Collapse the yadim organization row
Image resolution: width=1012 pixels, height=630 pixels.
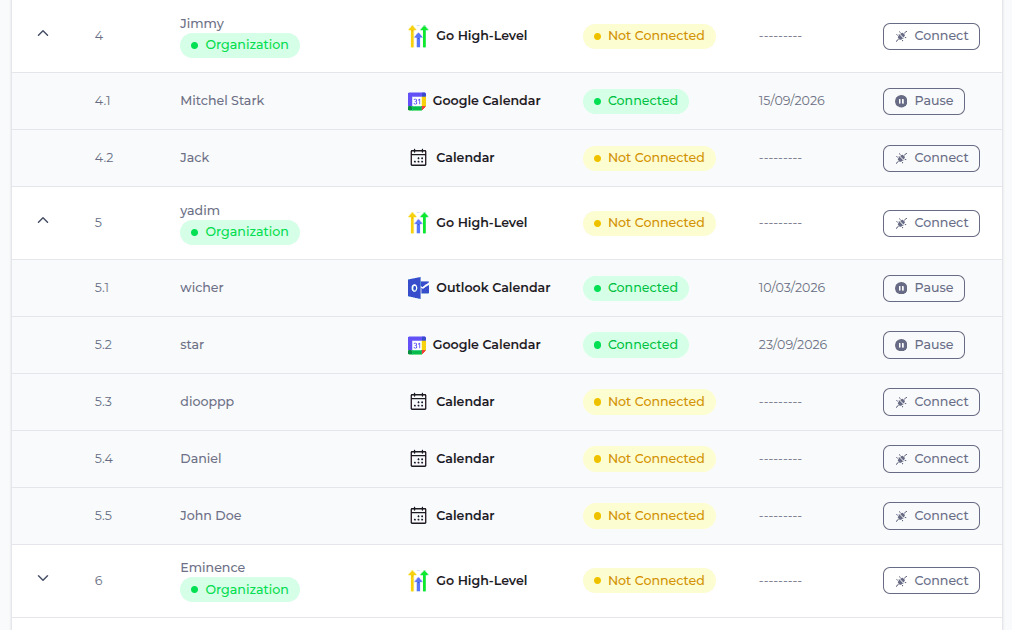click(43, 220)
